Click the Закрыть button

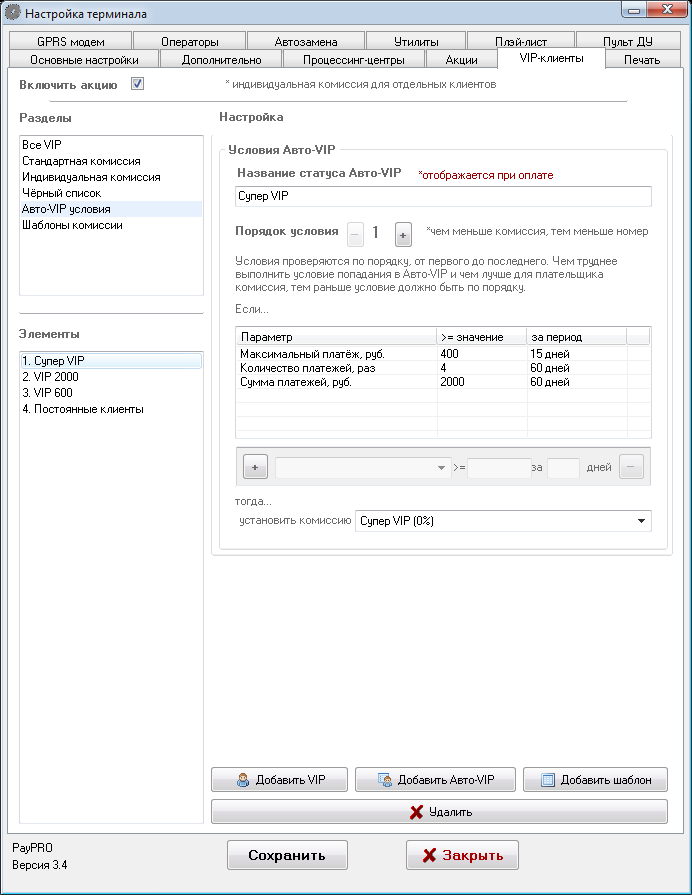tap(461, 855)
